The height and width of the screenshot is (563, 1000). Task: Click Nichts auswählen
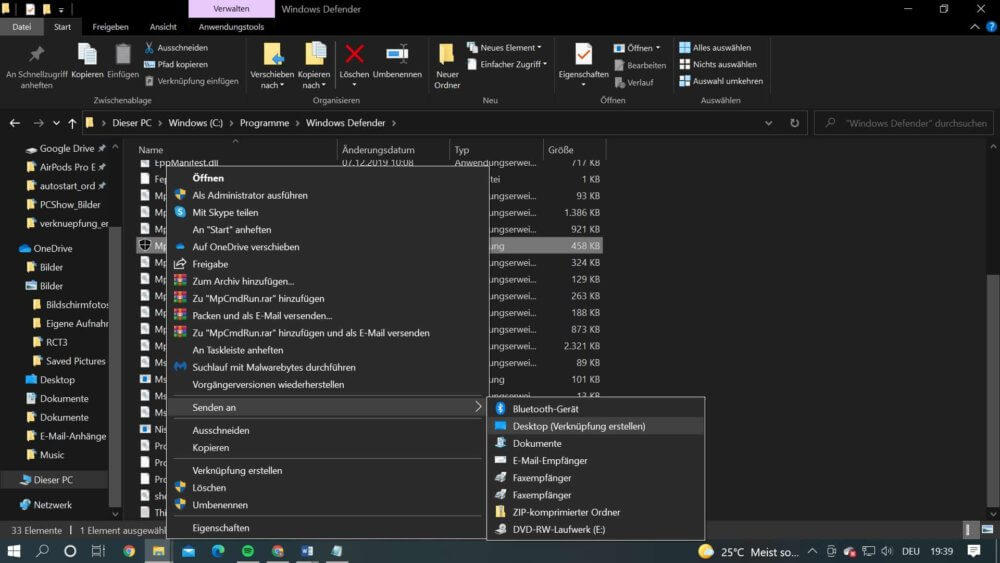point(717,64)
